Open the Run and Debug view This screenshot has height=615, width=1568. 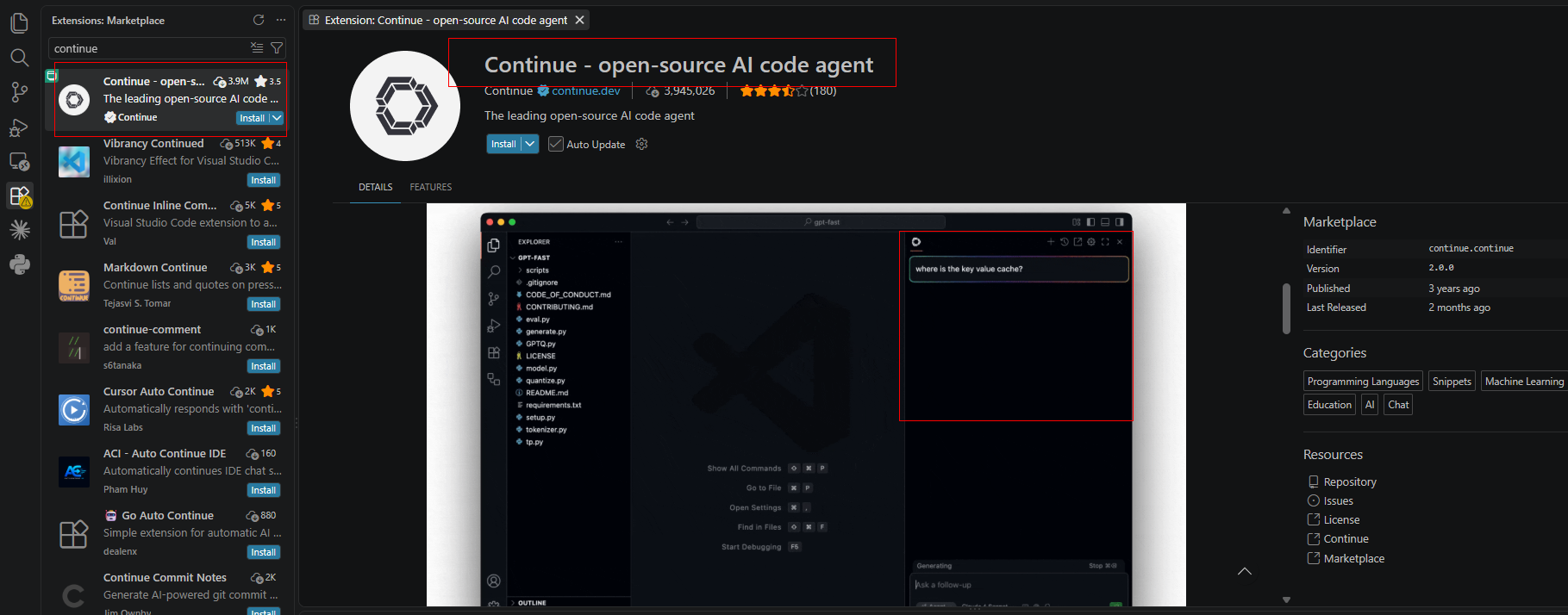coord(19,127)
